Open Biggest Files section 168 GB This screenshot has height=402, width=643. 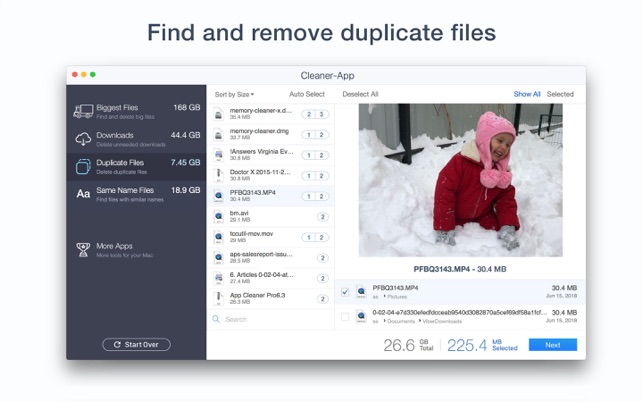click(137, 111)
